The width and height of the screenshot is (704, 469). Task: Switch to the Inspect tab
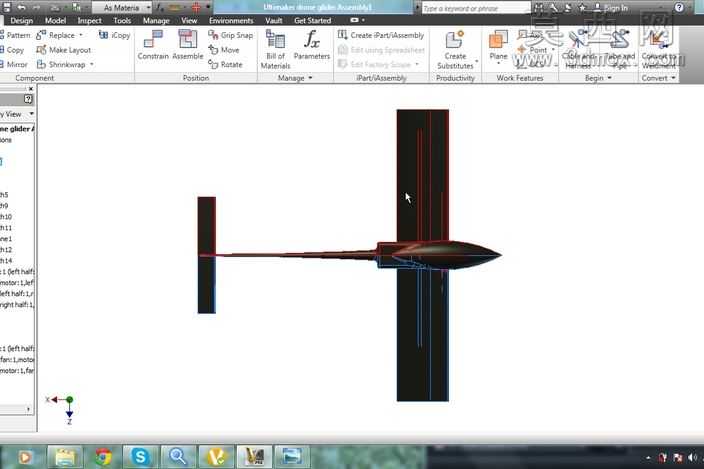(x=89, y=21)
